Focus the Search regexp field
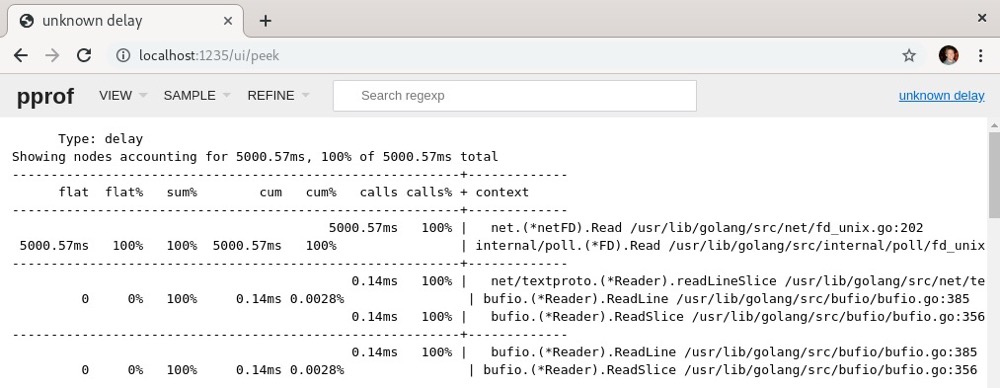The image size is (1000, 388). 515,96
